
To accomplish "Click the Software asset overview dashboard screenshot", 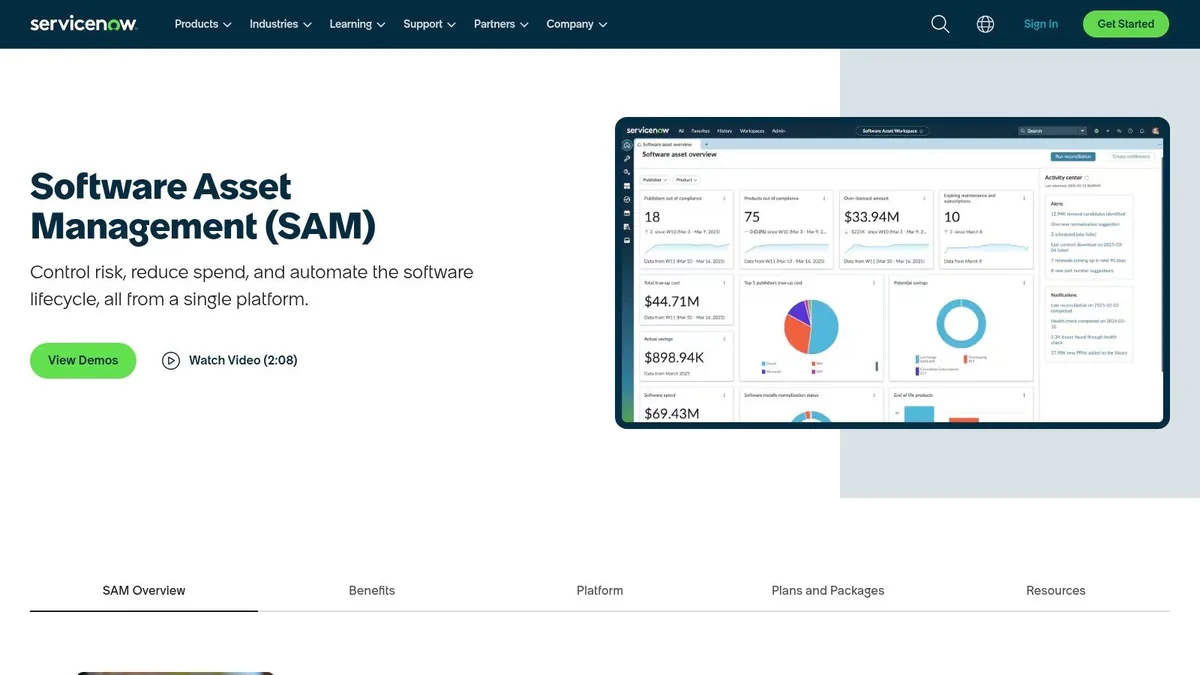I will [x=892, y=273].
